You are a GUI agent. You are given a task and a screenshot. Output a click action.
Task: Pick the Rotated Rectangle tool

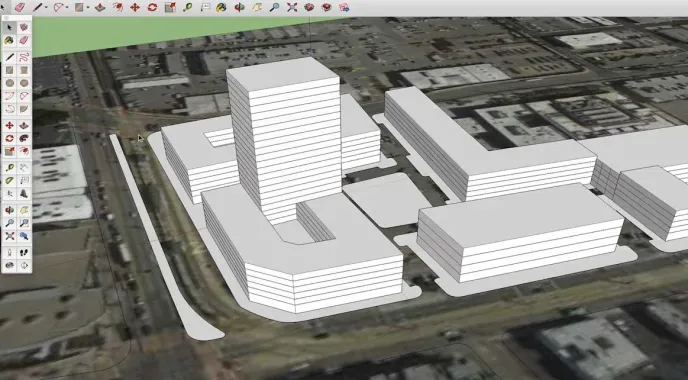coord(24,70)
